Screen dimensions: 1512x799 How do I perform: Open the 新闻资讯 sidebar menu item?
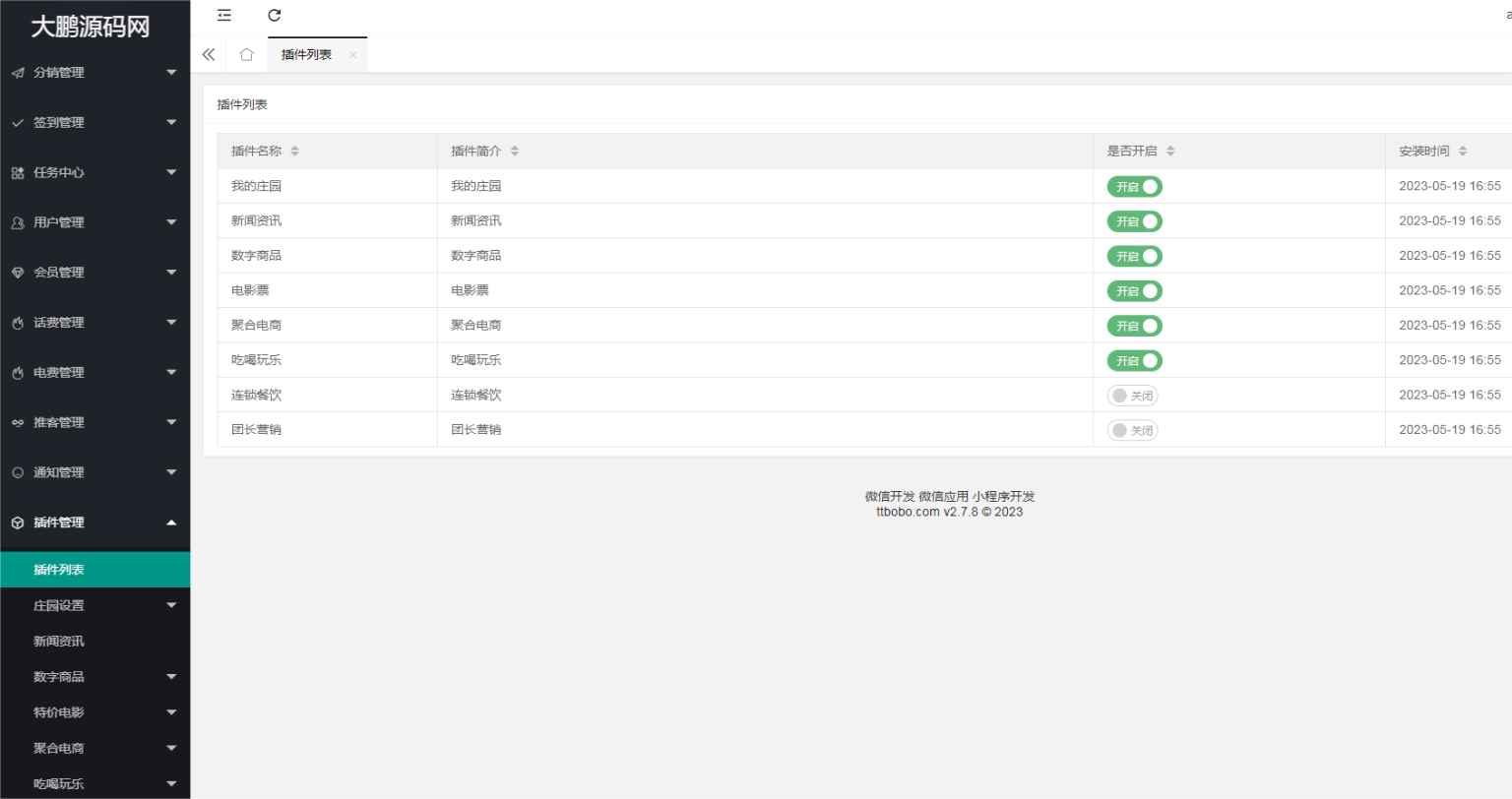59,642
